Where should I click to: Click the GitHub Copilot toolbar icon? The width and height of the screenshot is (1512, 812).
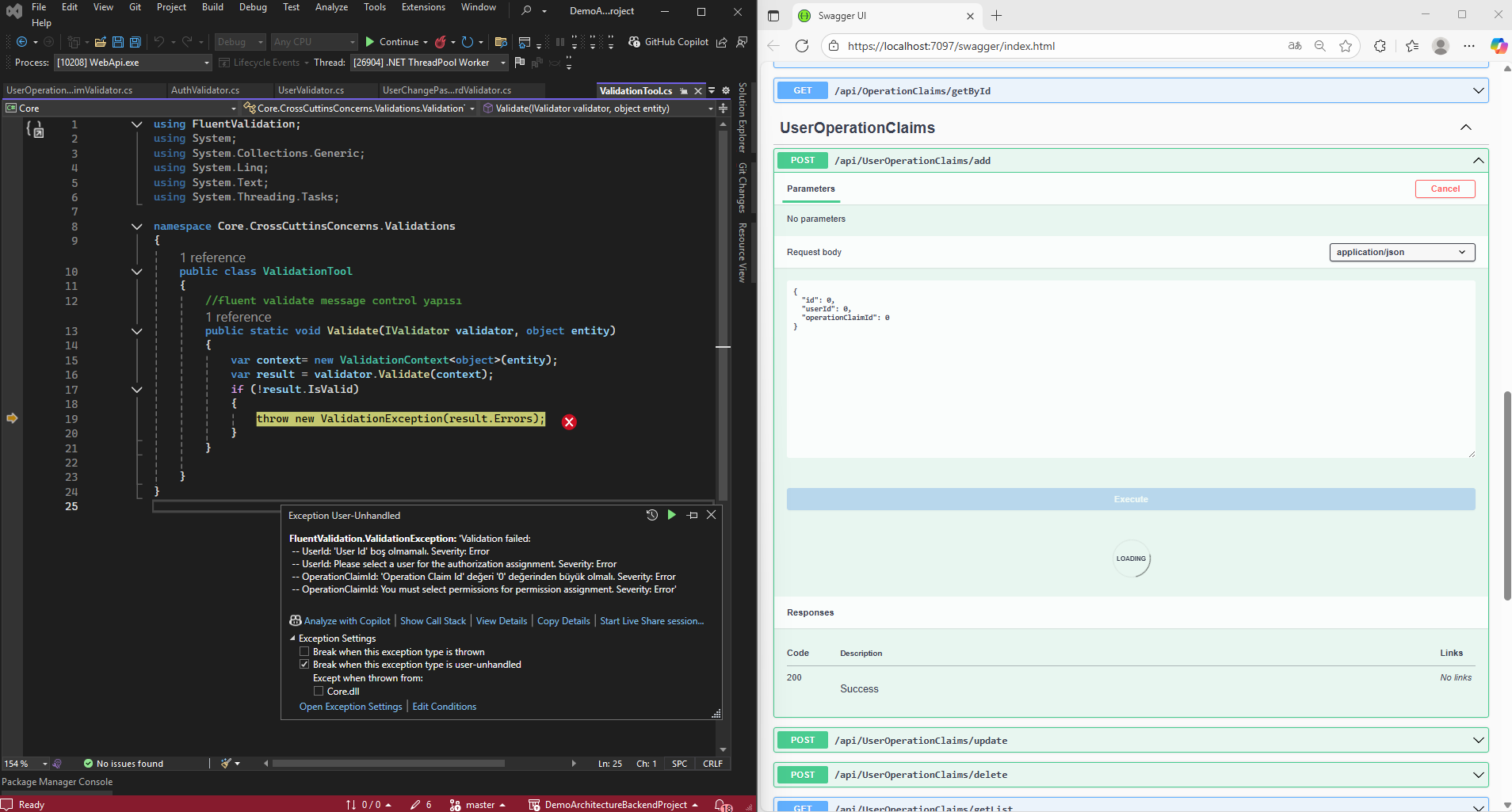[634, 42]
